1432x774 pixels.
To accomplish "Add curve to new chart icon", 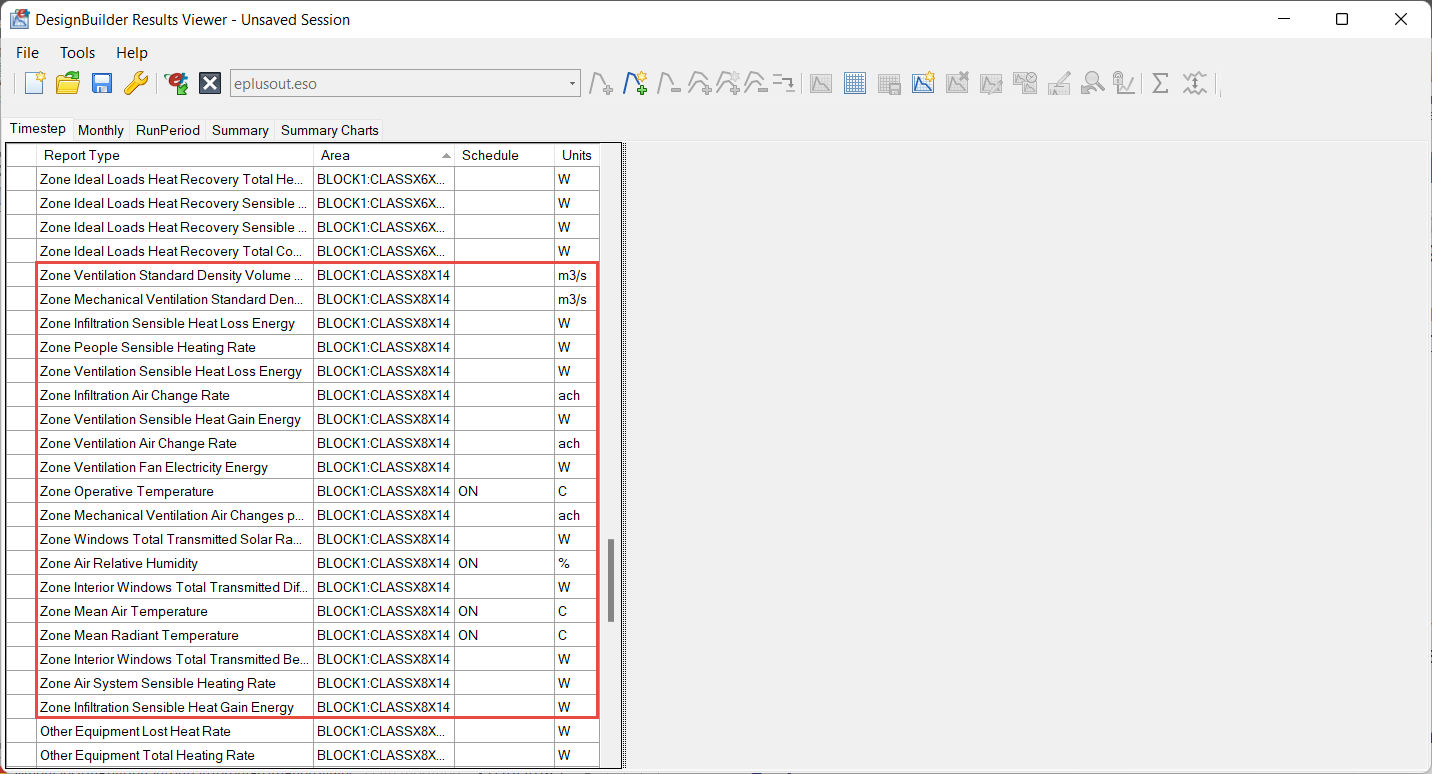I will pos(635,83).
